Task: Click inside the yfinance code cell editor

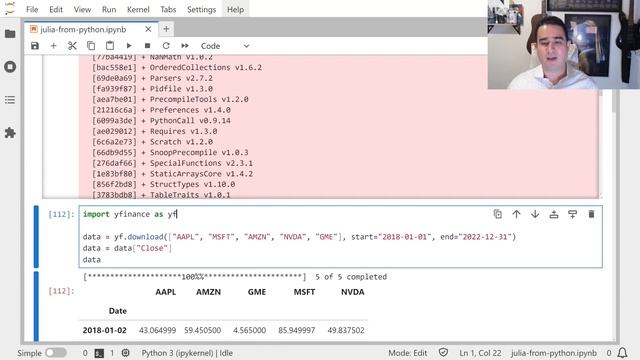Action: click(x=340, y=237)
